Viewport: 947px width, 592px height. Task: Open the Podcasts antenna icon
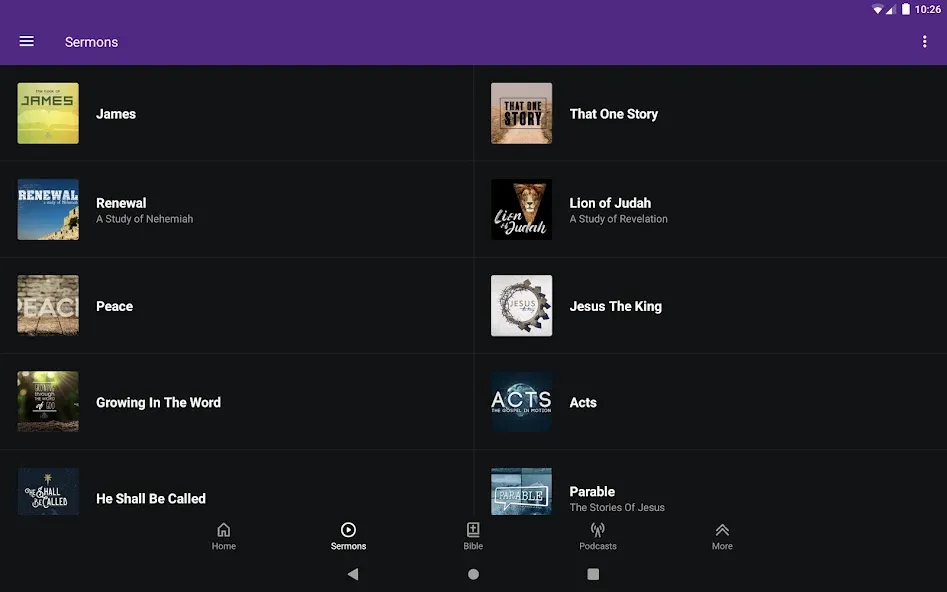[x=598, y=530]
